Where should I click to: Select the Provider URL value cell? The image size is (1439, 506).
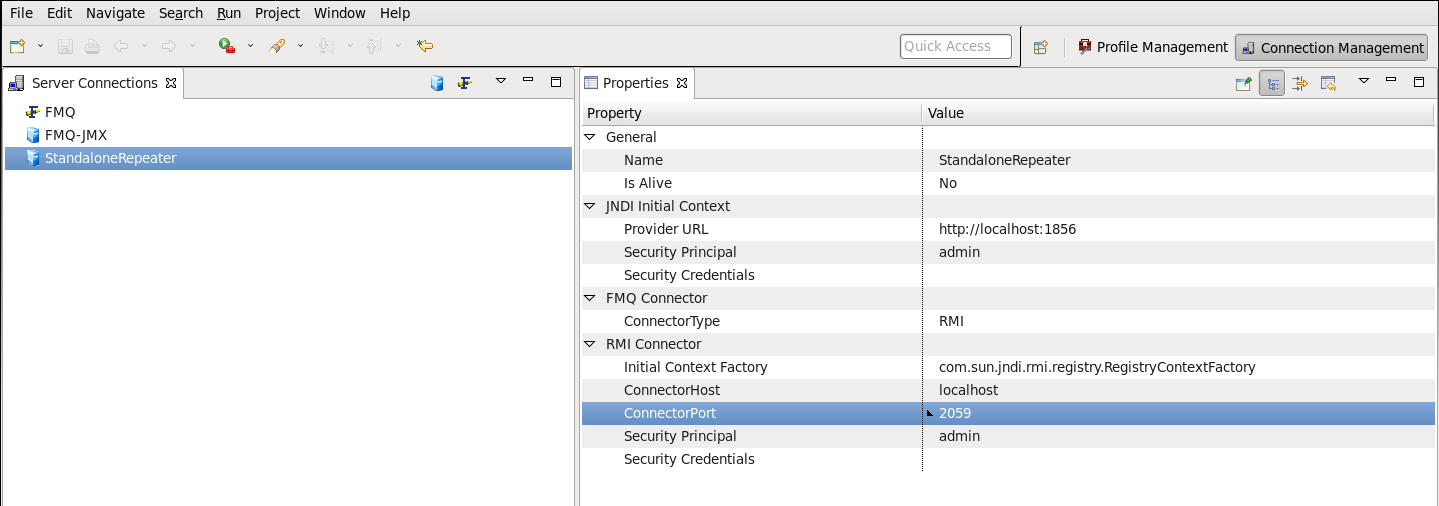[x=1178, y=229]
